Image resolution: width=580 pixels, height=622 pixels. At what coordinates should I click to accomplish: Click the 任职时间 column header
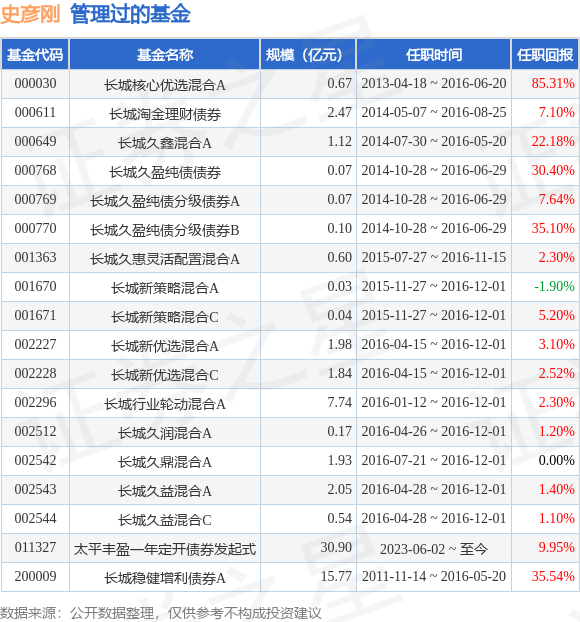434,55
